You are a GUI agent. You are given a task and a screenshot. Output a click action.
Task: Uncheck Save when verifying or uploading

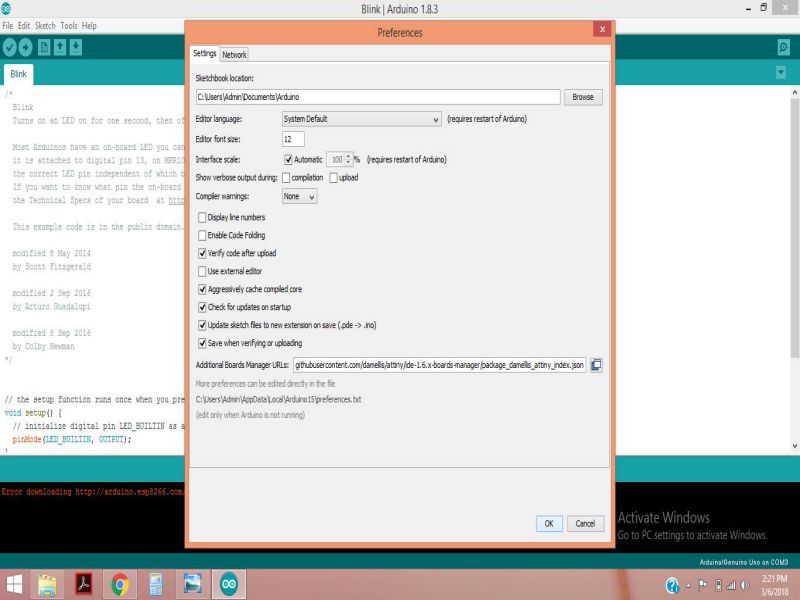click(202, 343)
